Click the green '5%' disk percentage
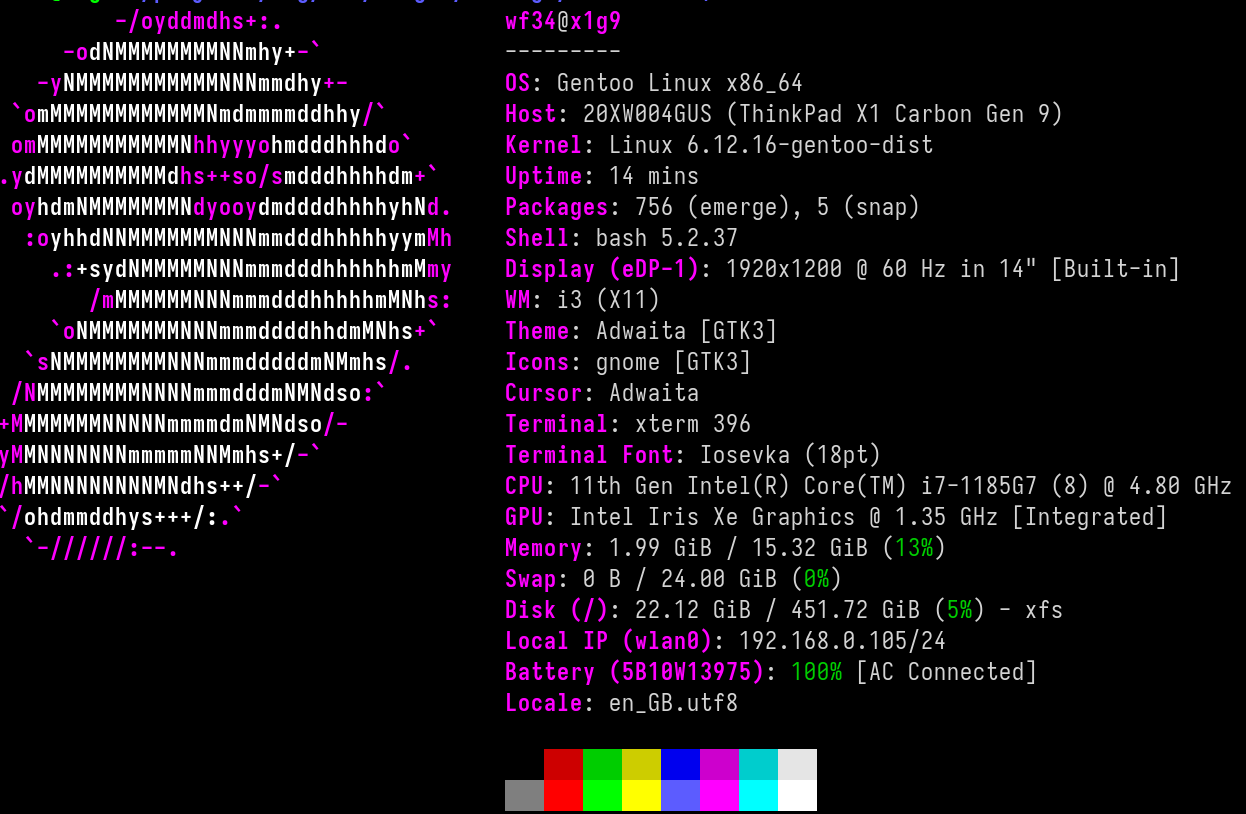The image size is (1246, 814). click(x=960, y=610)
